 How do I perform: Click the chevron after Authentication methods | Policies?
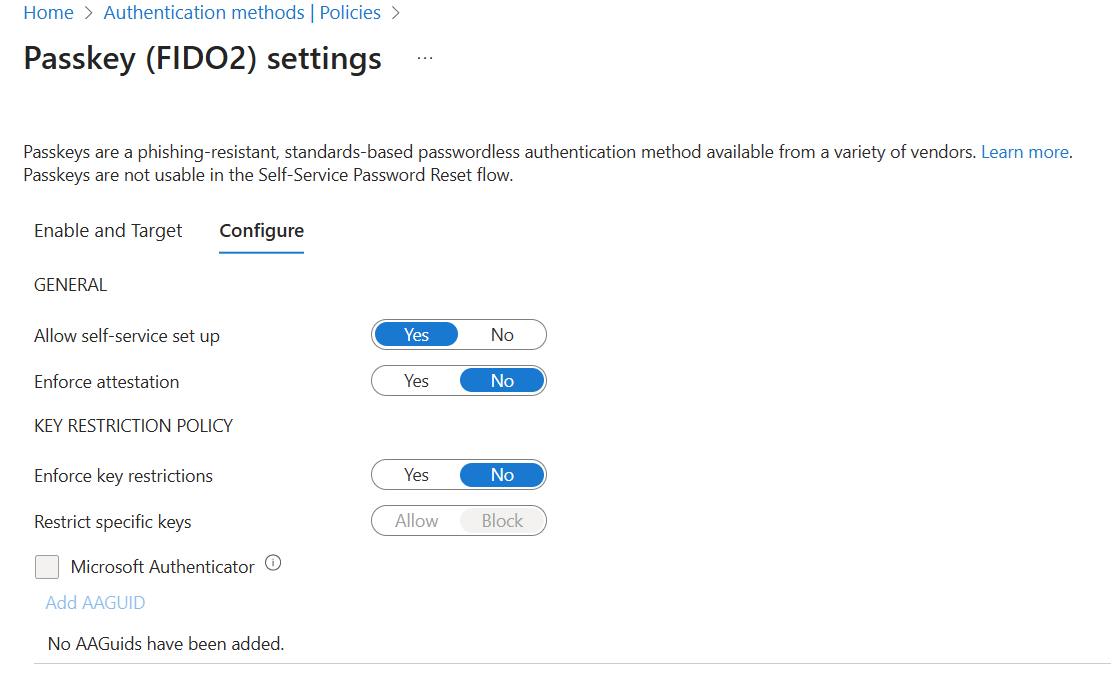(395, 13)
